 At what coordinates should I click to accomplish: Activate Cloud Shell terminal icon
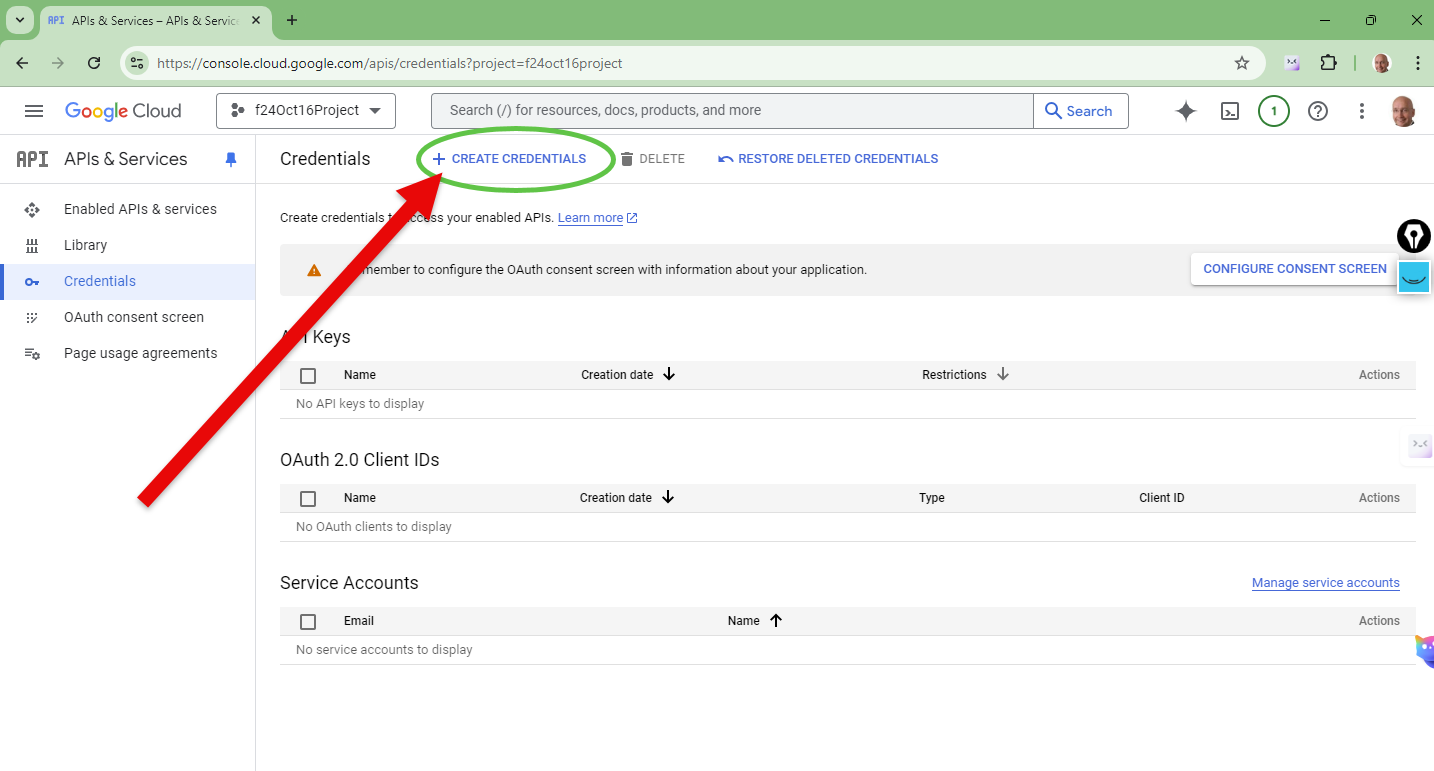coord(1230,111)
